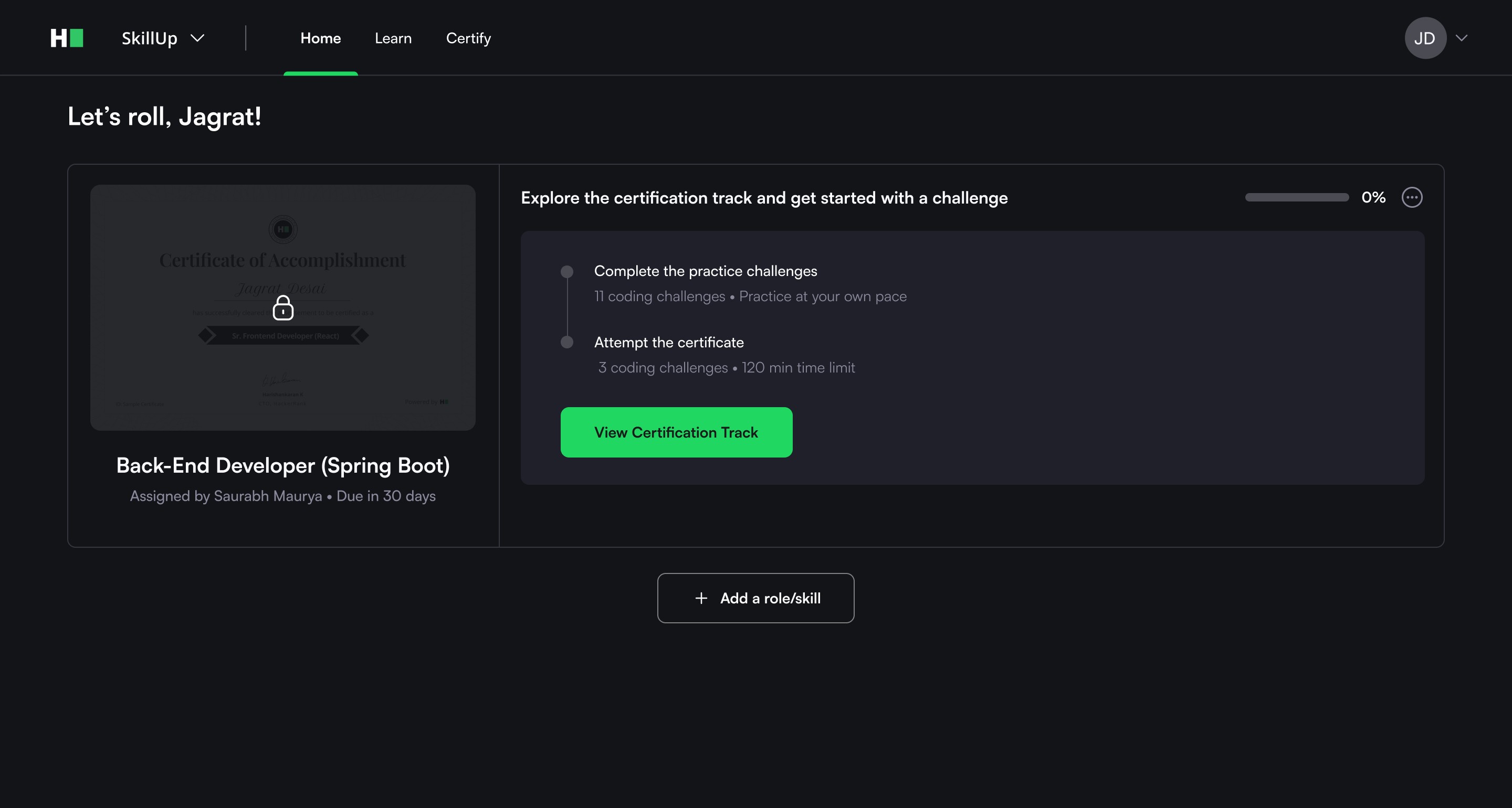Open the Home tab

(320, 38)
